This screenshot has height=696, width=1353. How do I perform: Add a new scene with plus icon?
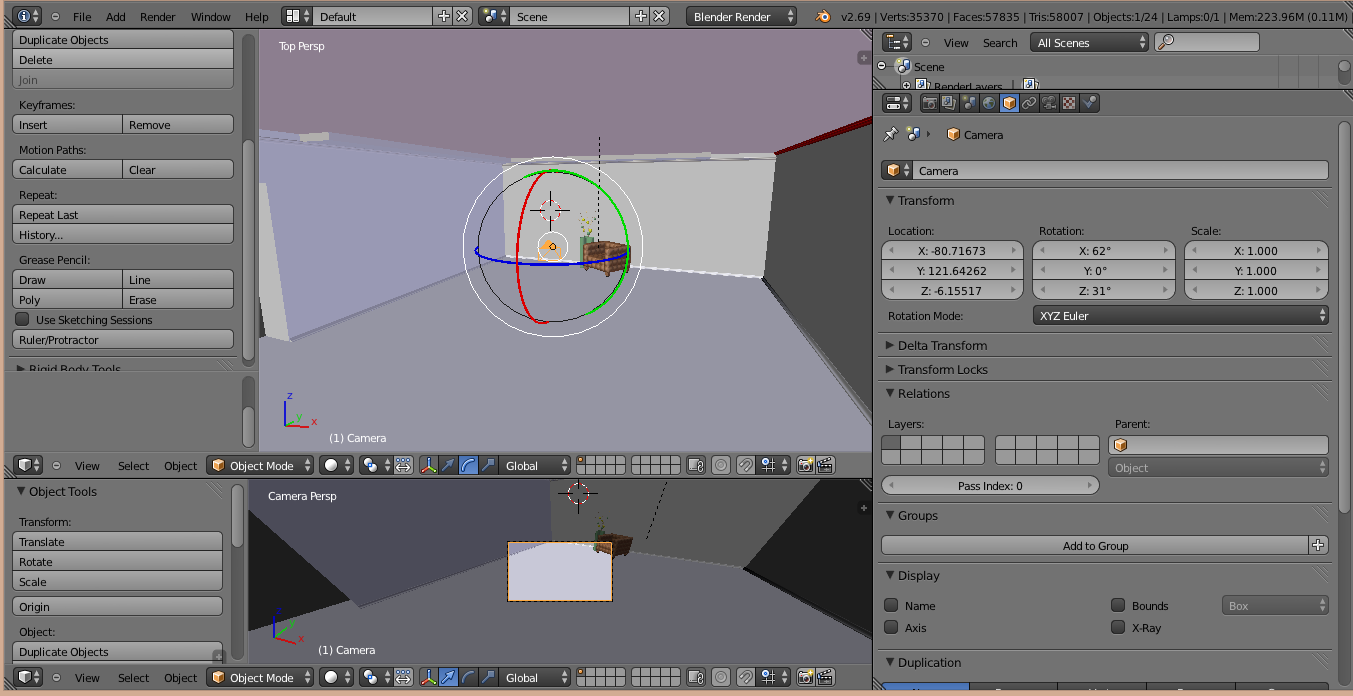coord(640,16)
